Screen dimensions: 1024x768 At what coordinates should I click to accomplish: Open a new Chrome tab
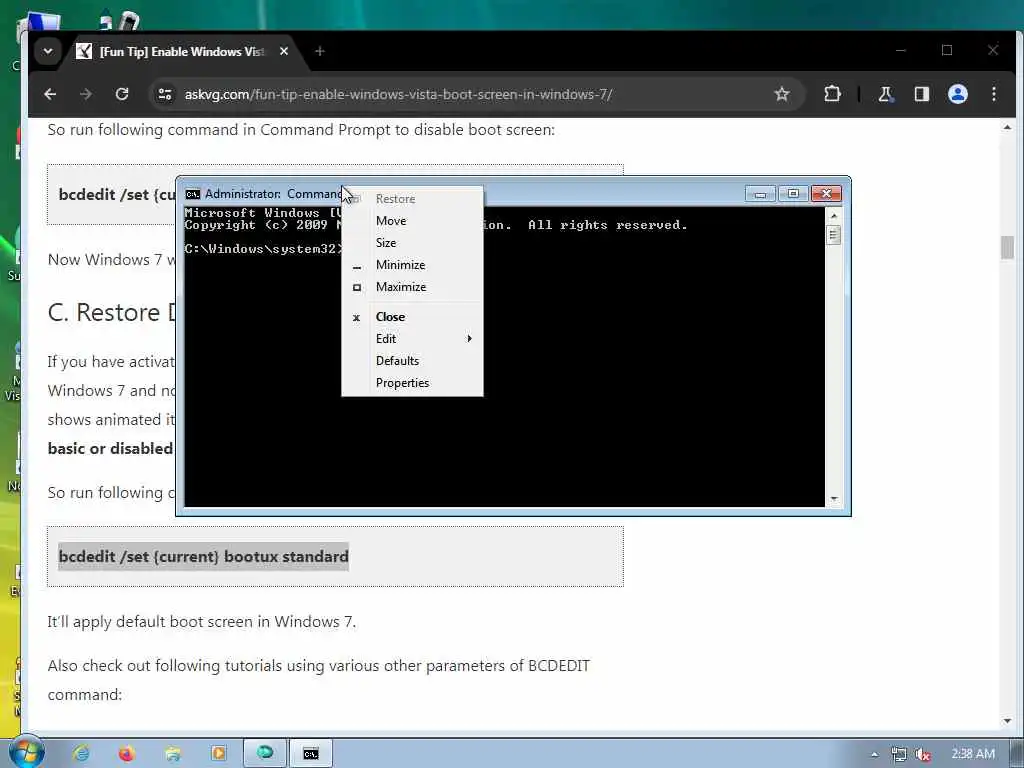(x=319, y=51)
